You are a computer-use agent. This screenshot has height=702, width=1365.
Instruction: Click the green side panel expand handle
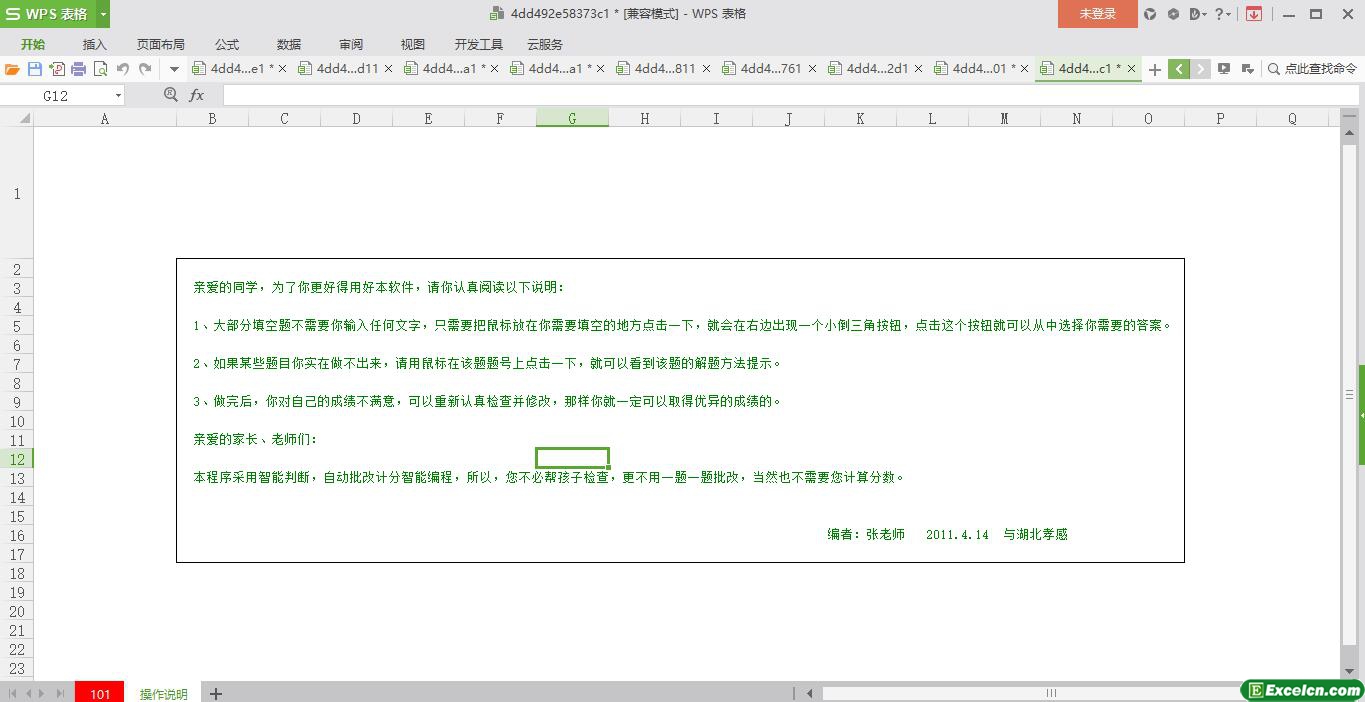[x=1362, y=414]
